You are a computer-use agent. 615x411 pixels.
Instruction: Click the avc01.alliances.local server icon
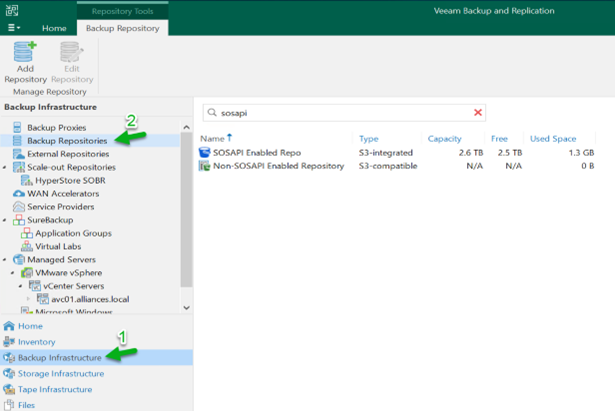point(42,299)
